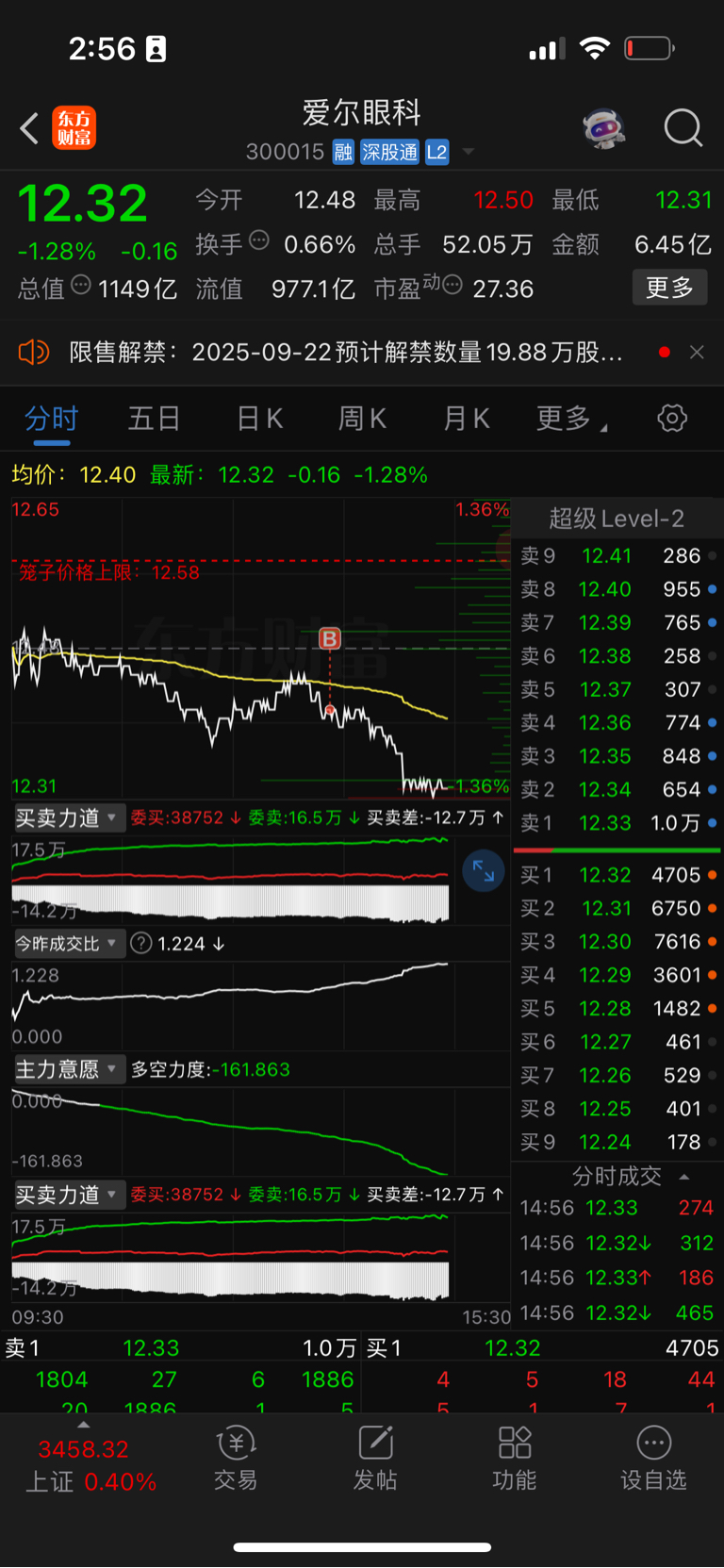This screenshot has height=1568, width=724.
Task: Open 设自选 watchlist icon
Action: tap(653, 1459)
